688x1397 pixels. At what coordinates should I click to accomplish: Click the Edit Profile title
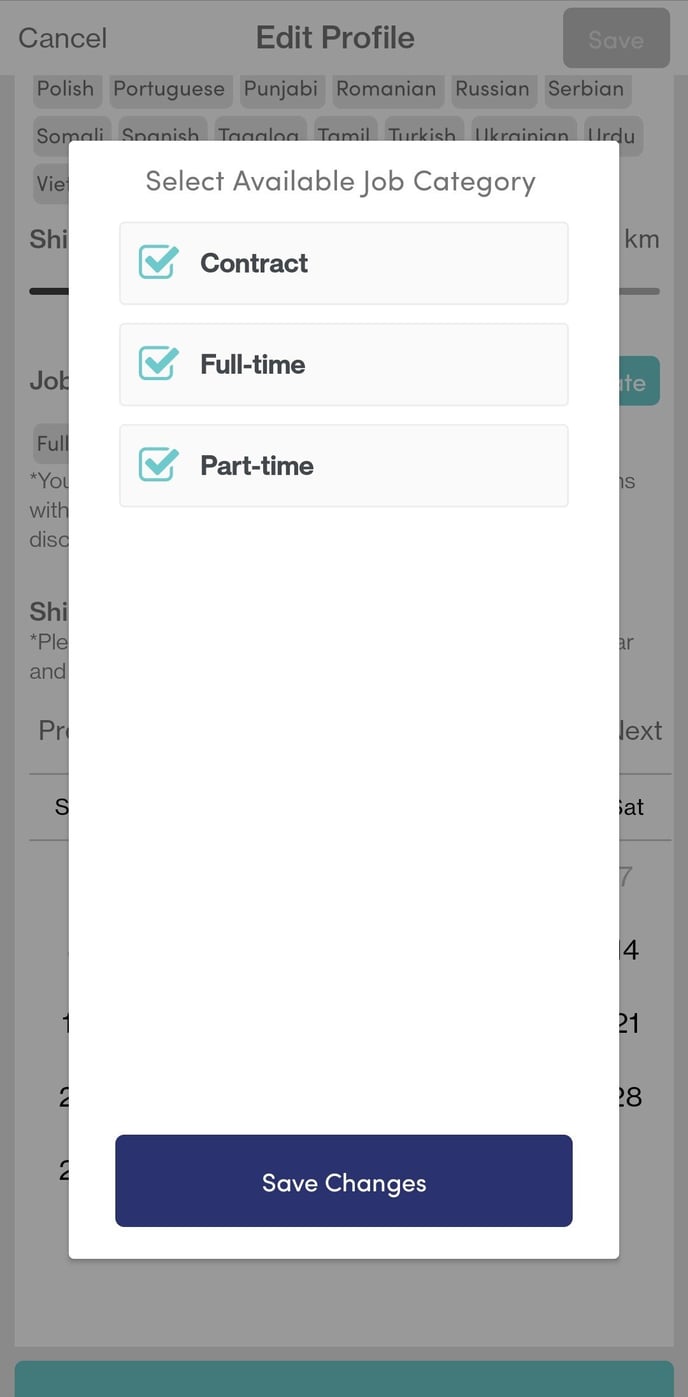(x=335, y=38)
